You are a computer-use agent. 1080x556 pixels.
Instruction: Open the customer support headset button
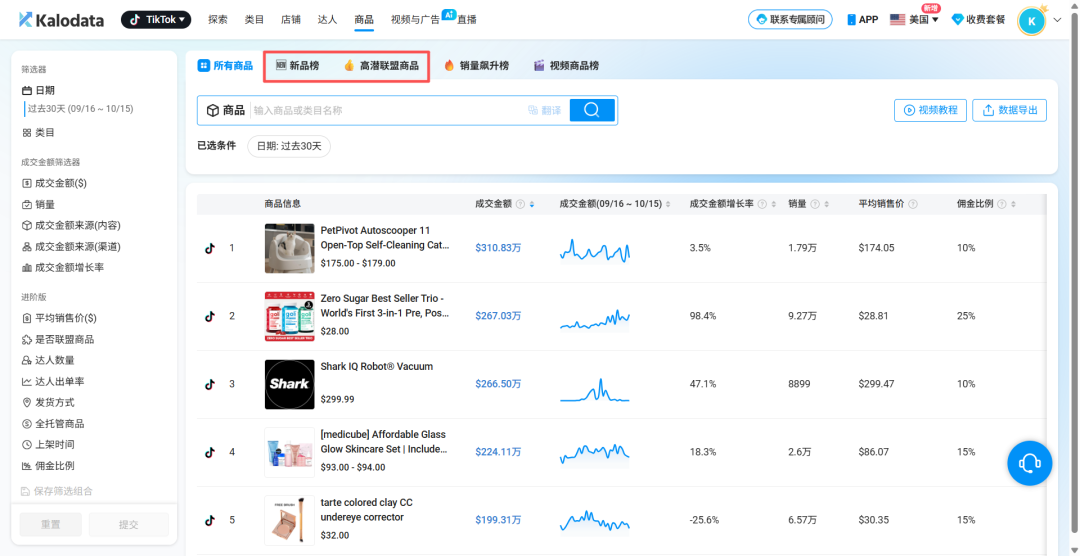click(x=1030, y=462)
